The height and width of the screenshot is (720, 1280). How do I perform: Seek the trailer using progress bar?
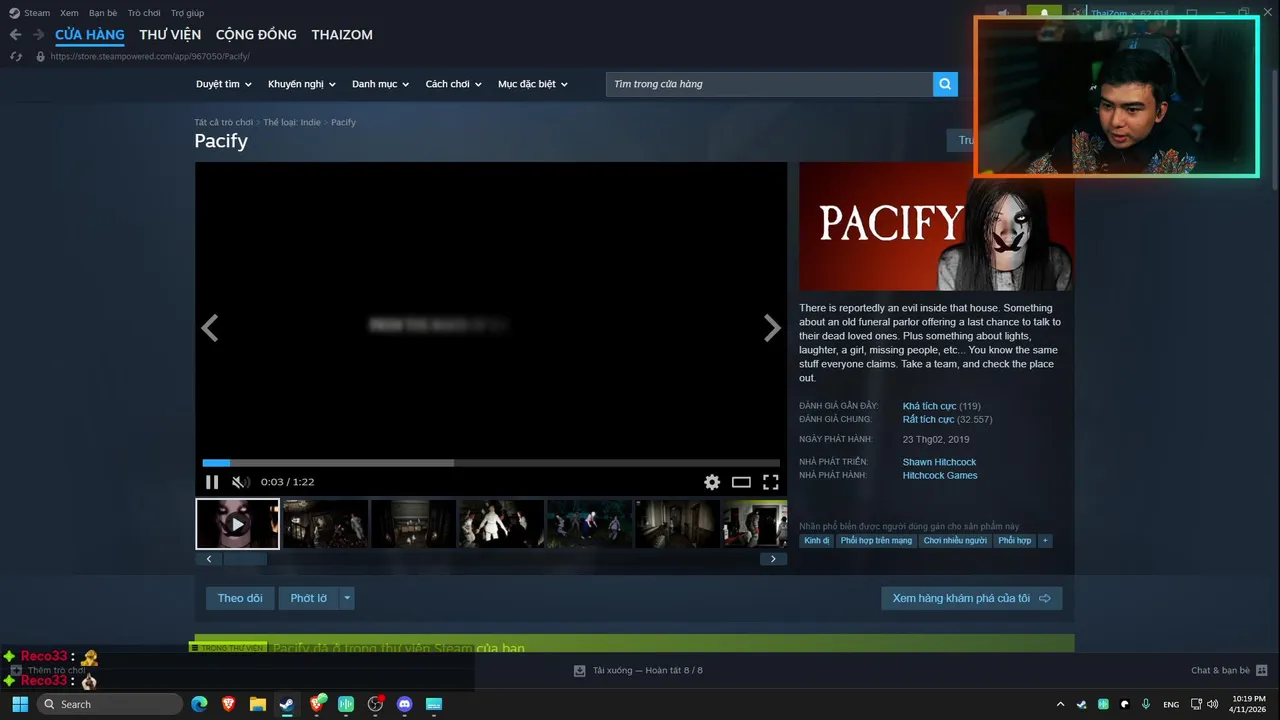click(491, 463)
